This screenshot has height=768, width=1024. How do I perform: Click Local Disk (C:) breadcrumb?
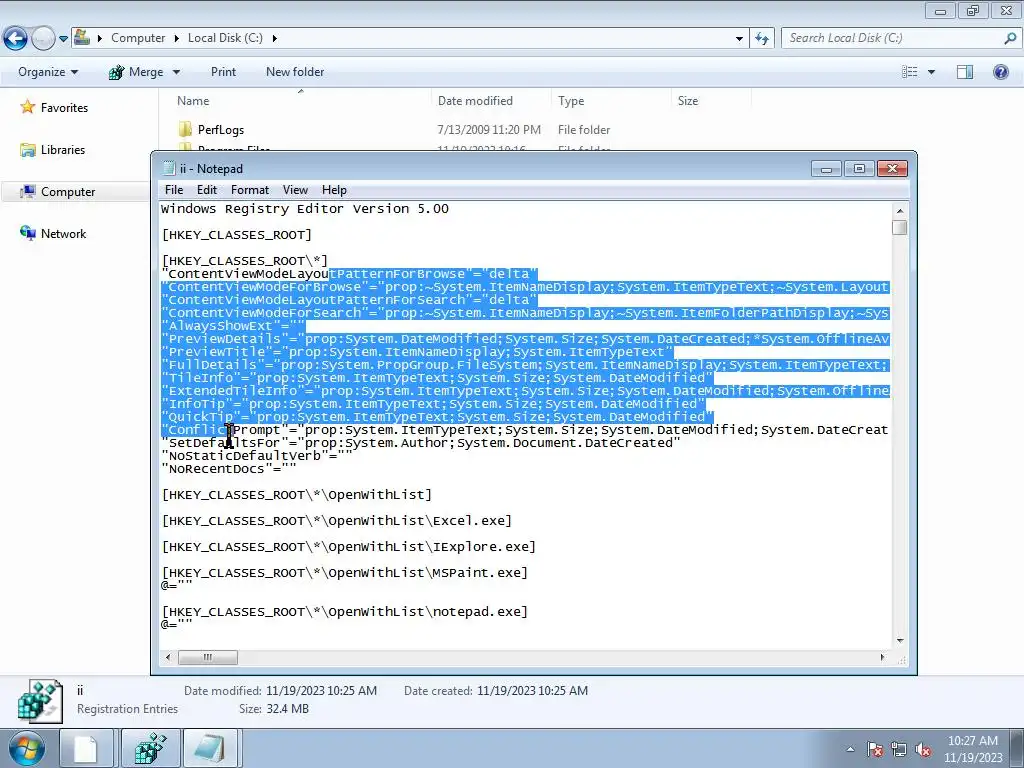pyautogui.click(x=225, y=38)
